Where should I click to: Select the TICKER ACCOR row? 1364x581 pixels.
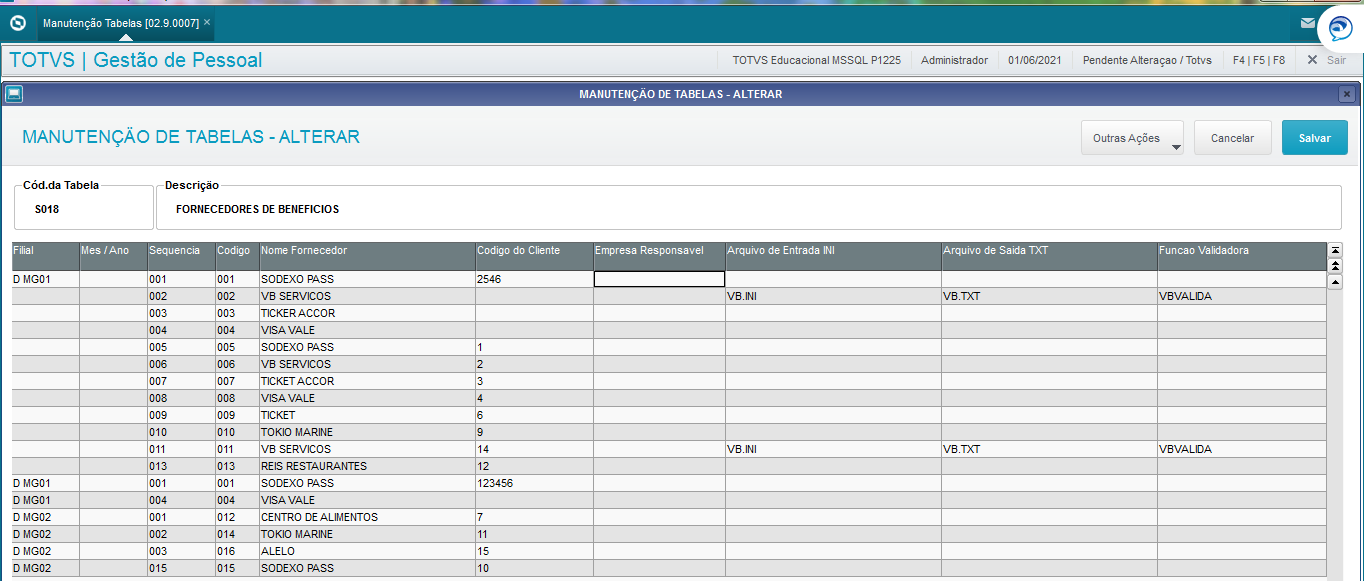pos(669,313)
